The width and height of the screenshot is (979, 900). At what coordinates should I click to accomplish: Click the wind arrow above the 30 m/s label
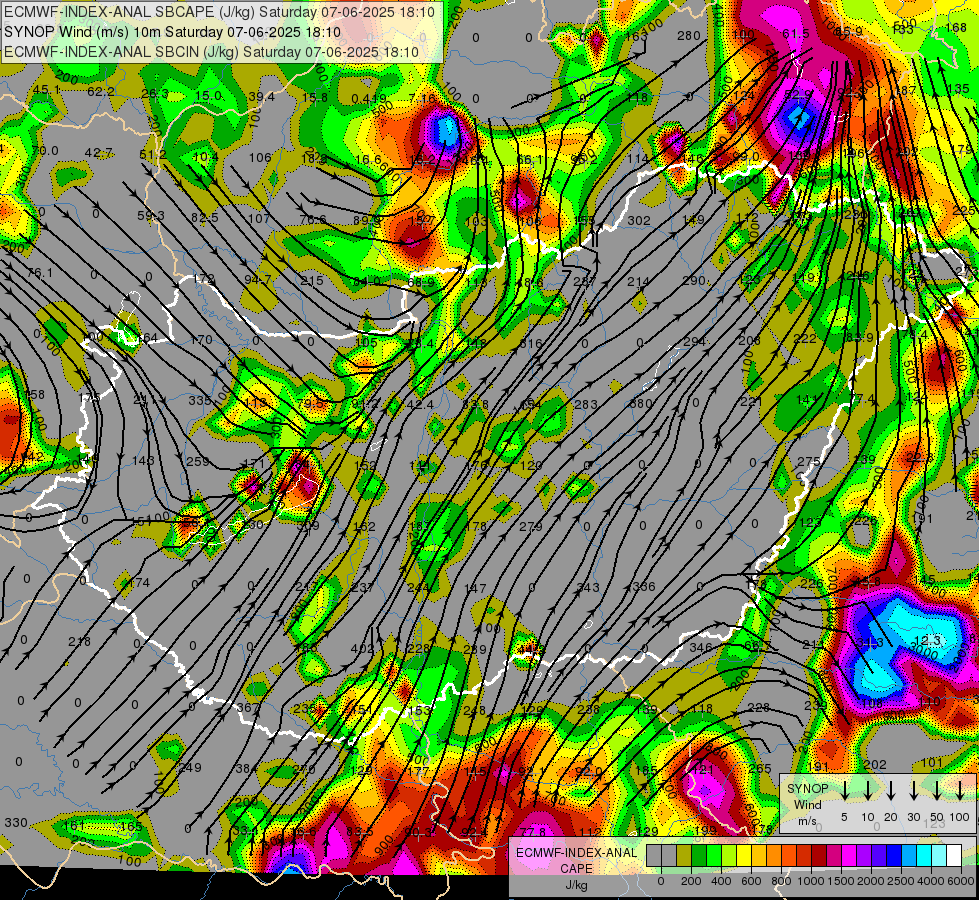914,789
